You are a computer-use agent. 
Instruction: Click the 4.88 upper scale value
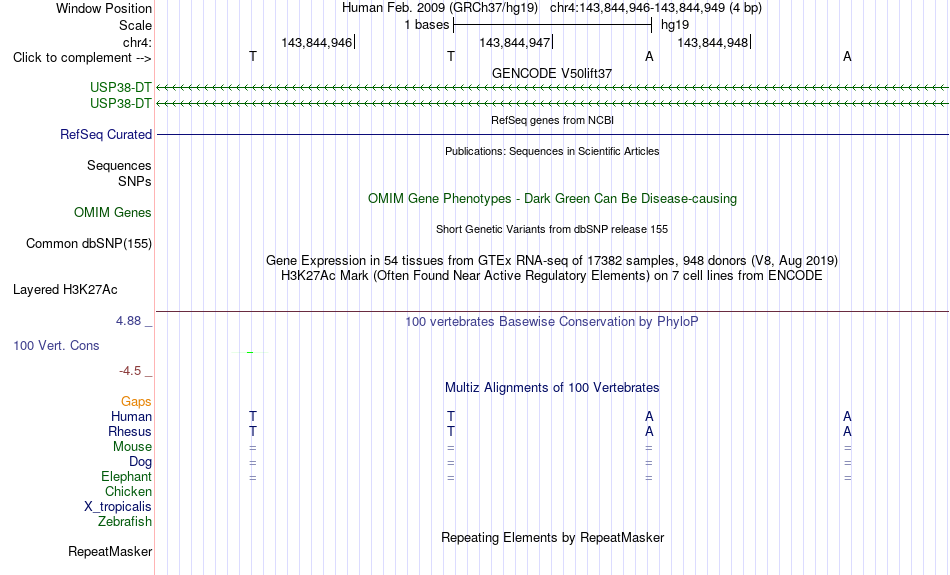128,321
